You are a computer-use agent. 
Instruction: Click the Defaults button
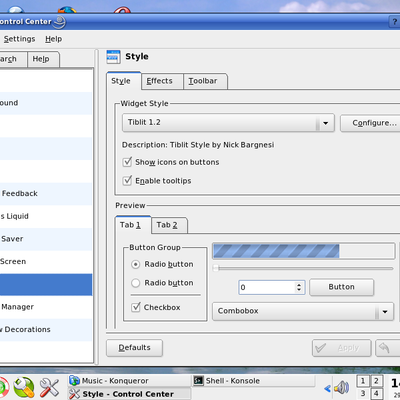135,348
